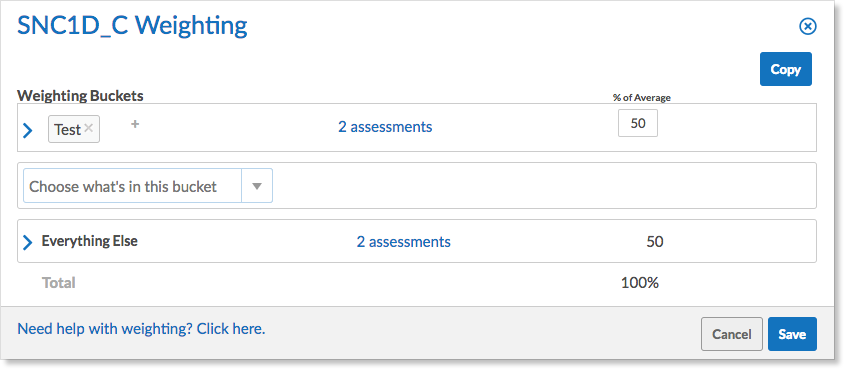This screenshot has height=370, width=845.
Task: Select the Test tag chip
Action: click(74, 129)
